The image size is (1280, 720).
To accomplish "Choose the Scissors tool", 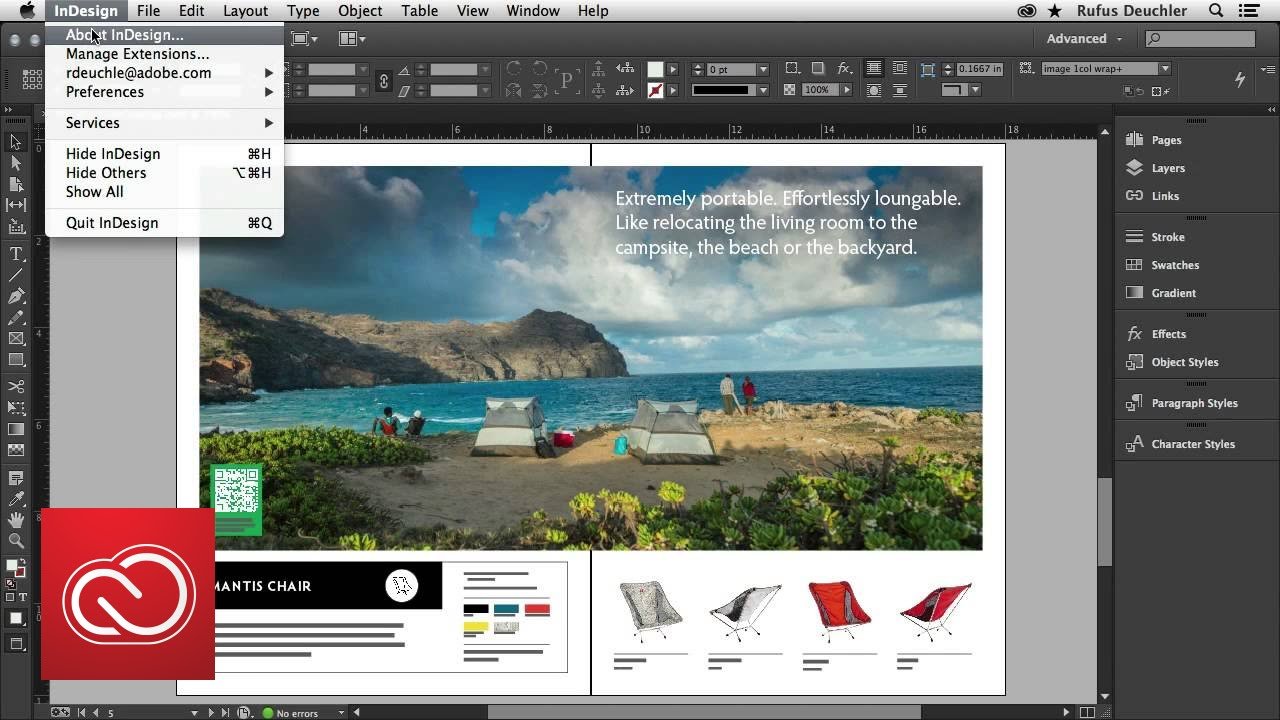I will [x=16, y=387].
